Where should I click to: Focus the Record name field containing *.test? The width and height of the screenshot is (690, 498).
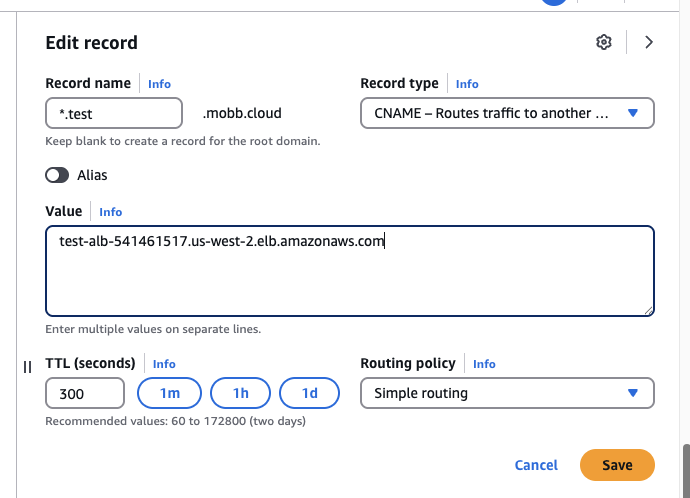[x=114, y=113]
